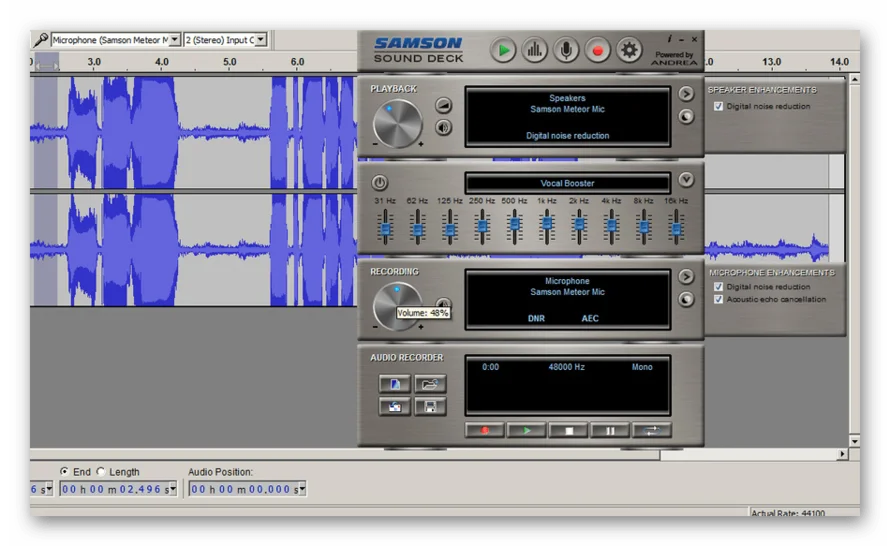The height and width of the screenshot is (546, 890).
Task: Click the Vocal Booster preset display
Action: click(568, 183)
